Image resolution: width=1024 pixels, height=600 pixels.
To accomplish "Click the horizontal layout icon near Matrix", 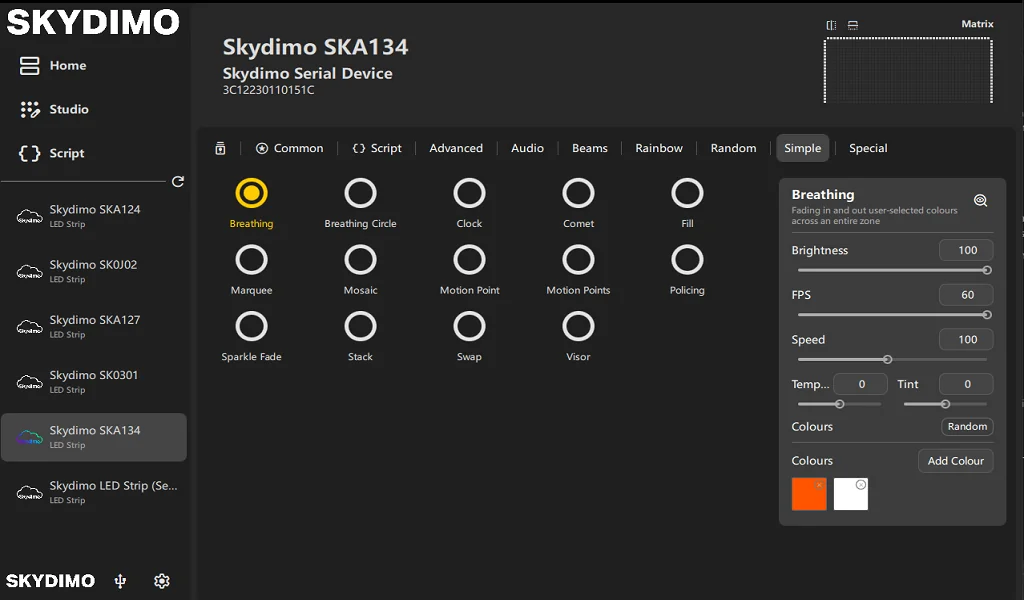I will (x=853, y=25).
